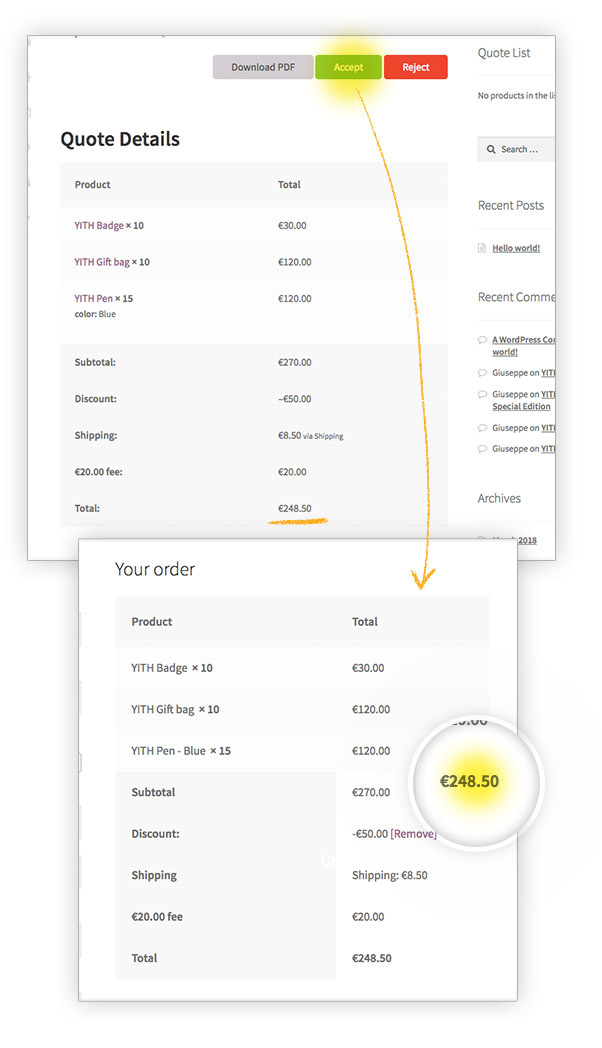Click the Recent Posts sidebar heading
Screen dimensions: 602x1048
tap(510, 205)
